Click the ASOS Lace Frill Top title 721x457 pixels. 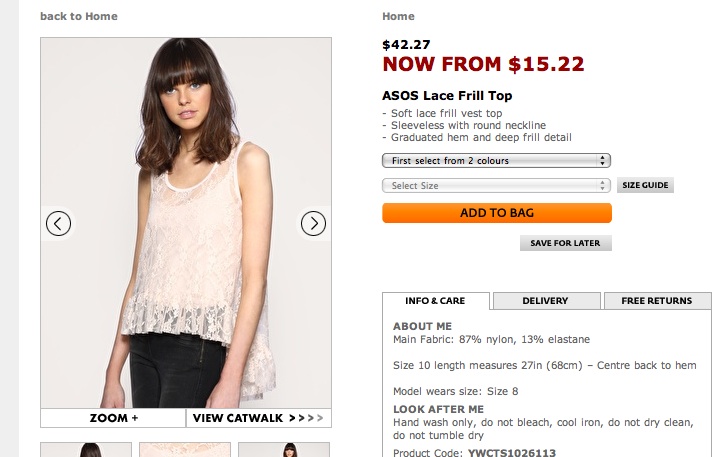click(x=447, y=96)
